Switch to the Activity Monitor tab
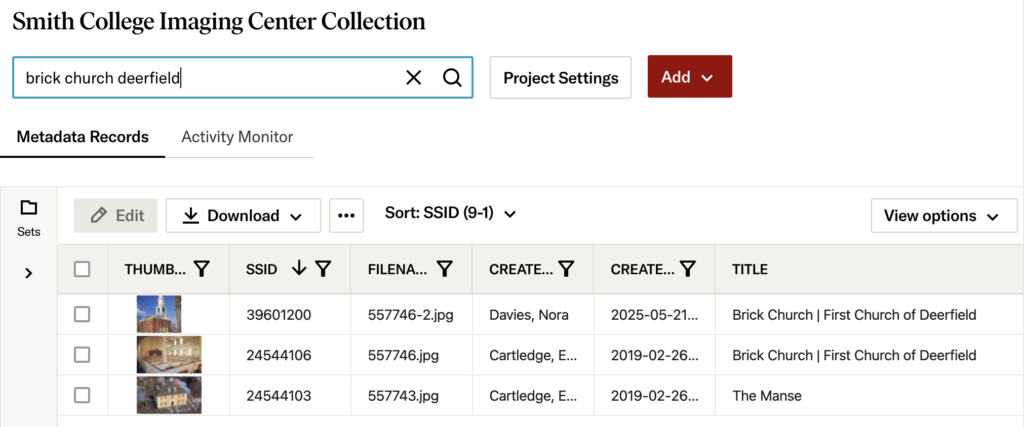Viewport: 1024px width, 427px height. tap(237, 137)
